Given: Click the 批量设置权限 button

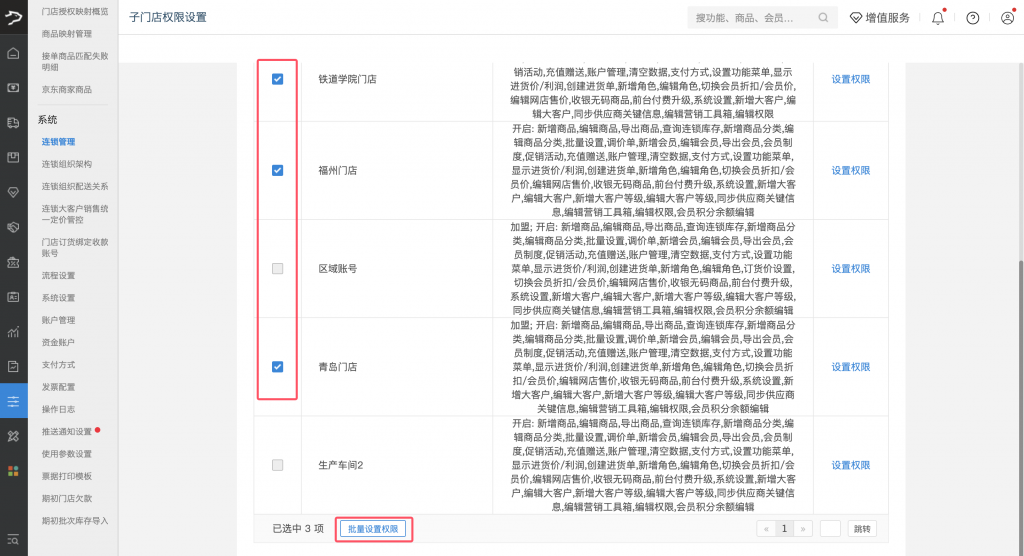Looking at the screenshot, I should click(372, 528).
